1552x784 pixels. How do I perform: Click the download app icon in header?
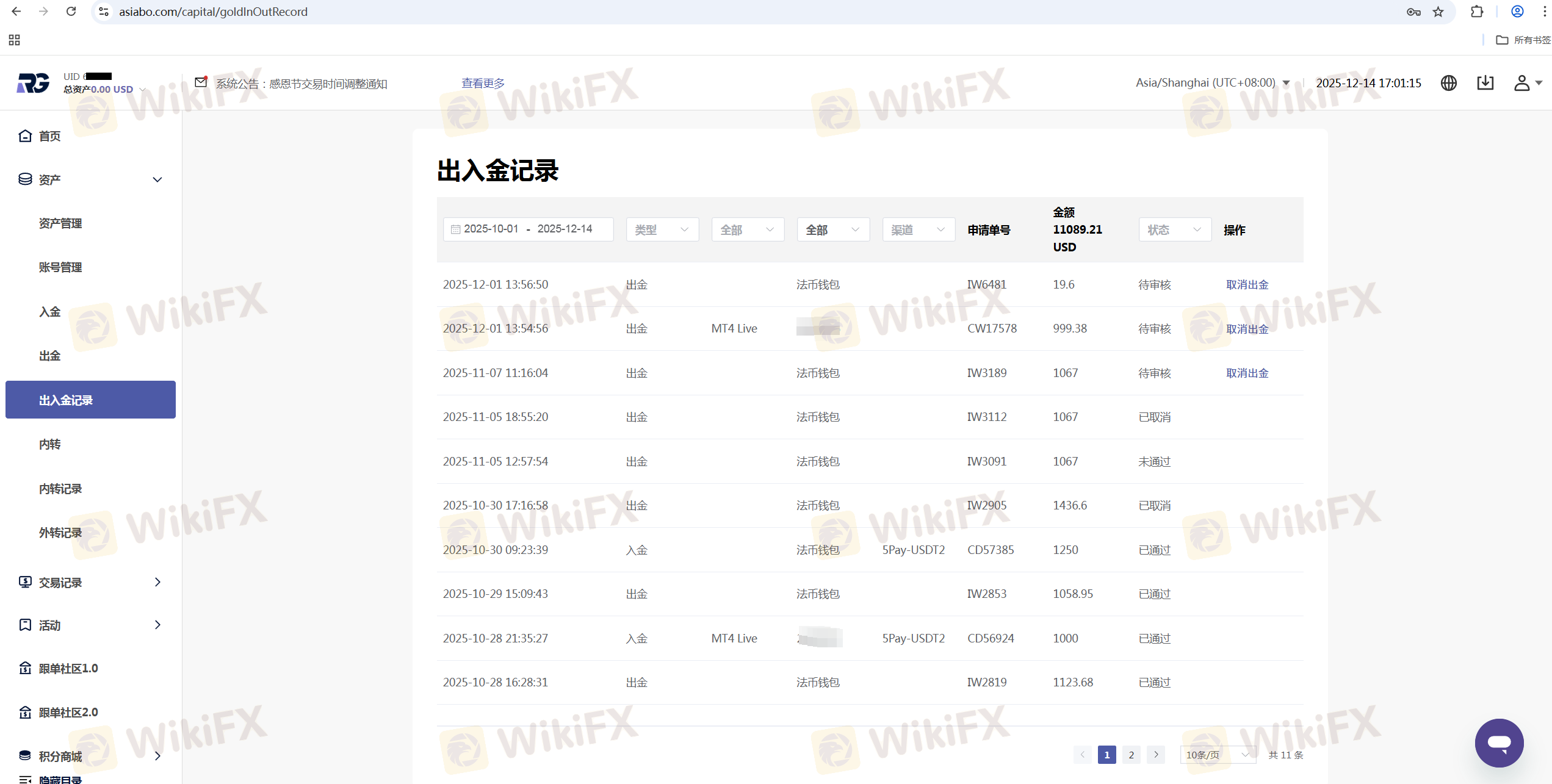pos(1485,83)
